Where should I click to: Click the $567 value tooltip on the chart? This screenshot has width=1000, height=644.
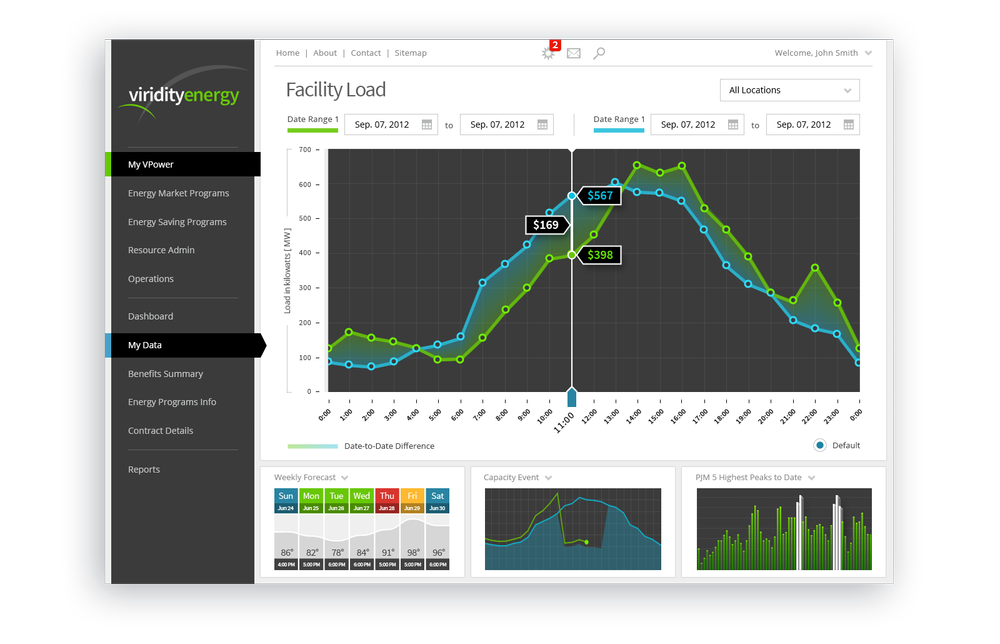599,195
